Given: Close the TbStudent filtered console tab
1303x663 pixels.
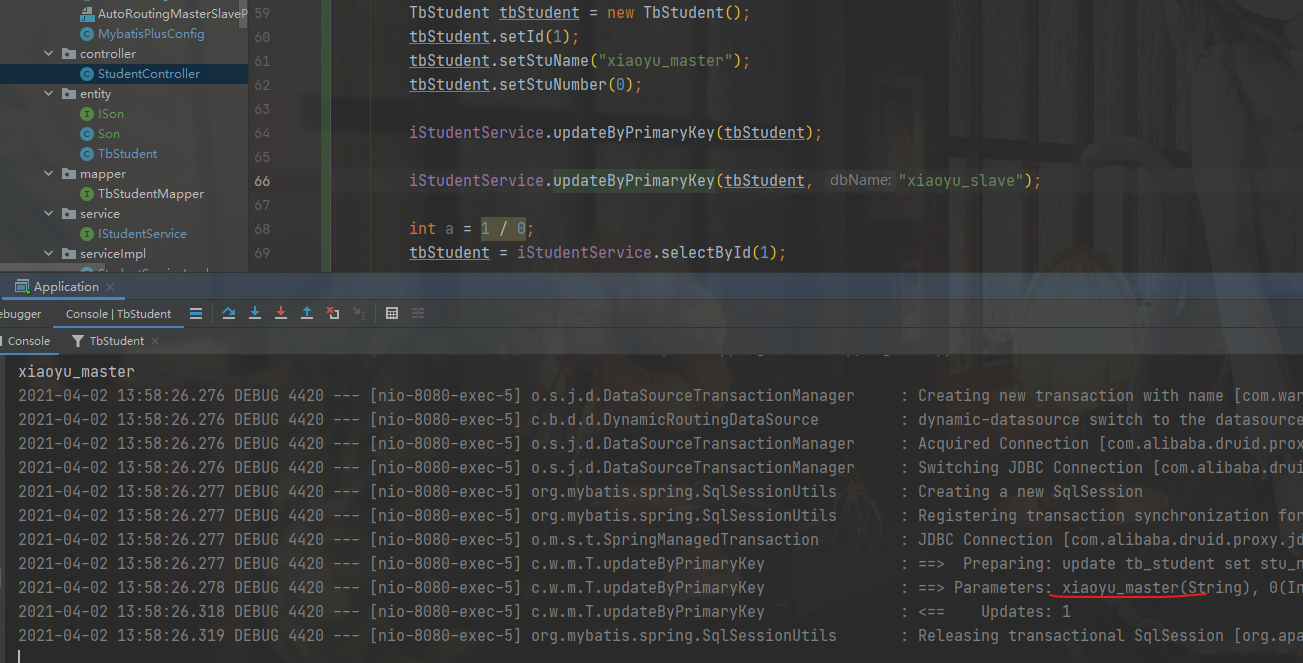Looking at the screenshot, I should point(154,341).
